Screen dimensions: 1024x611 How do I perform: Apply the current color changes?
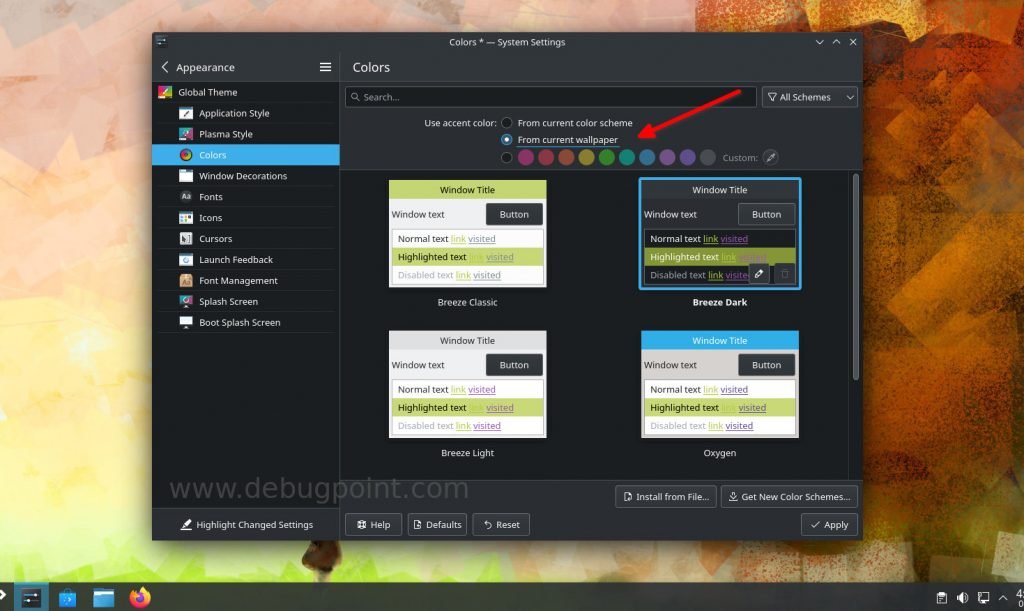(x=828, y=524)
